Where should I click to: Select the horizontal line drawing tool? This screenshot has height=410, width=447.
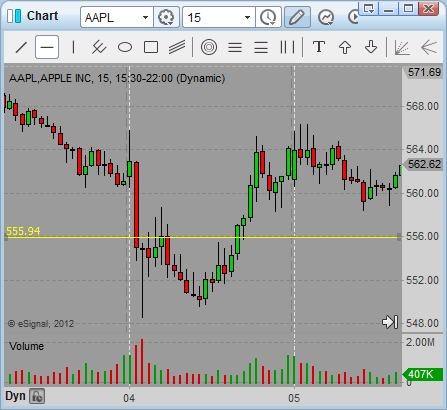[x=47, y=47]
